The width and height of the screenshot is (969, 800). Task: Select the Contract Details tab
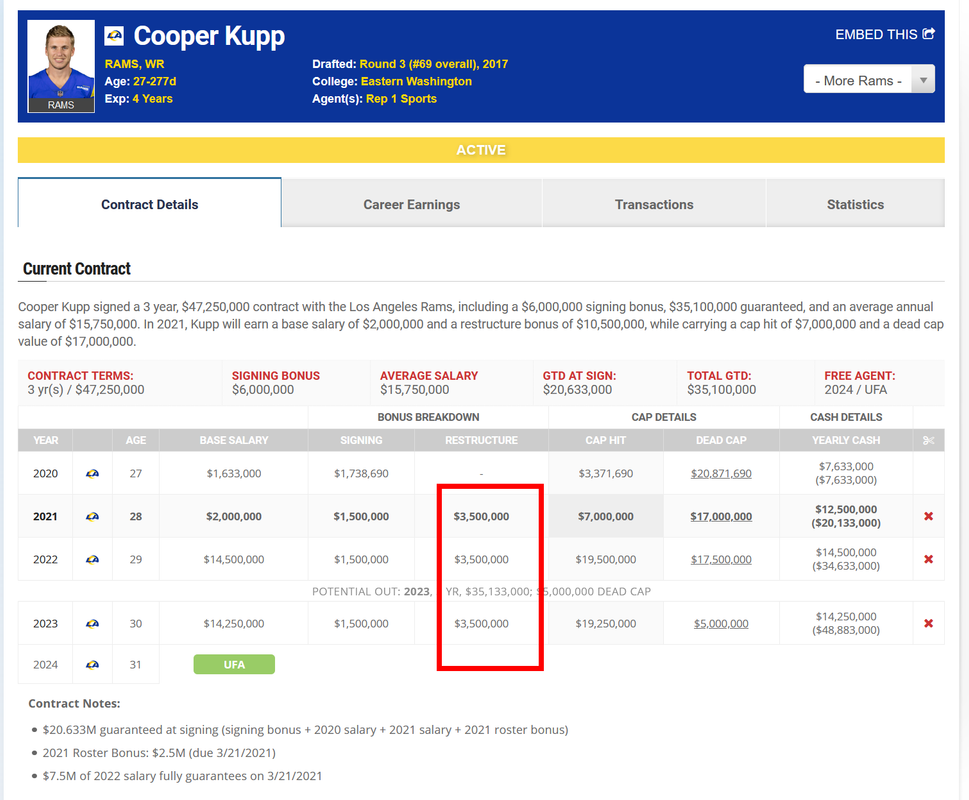click(150, 204)
